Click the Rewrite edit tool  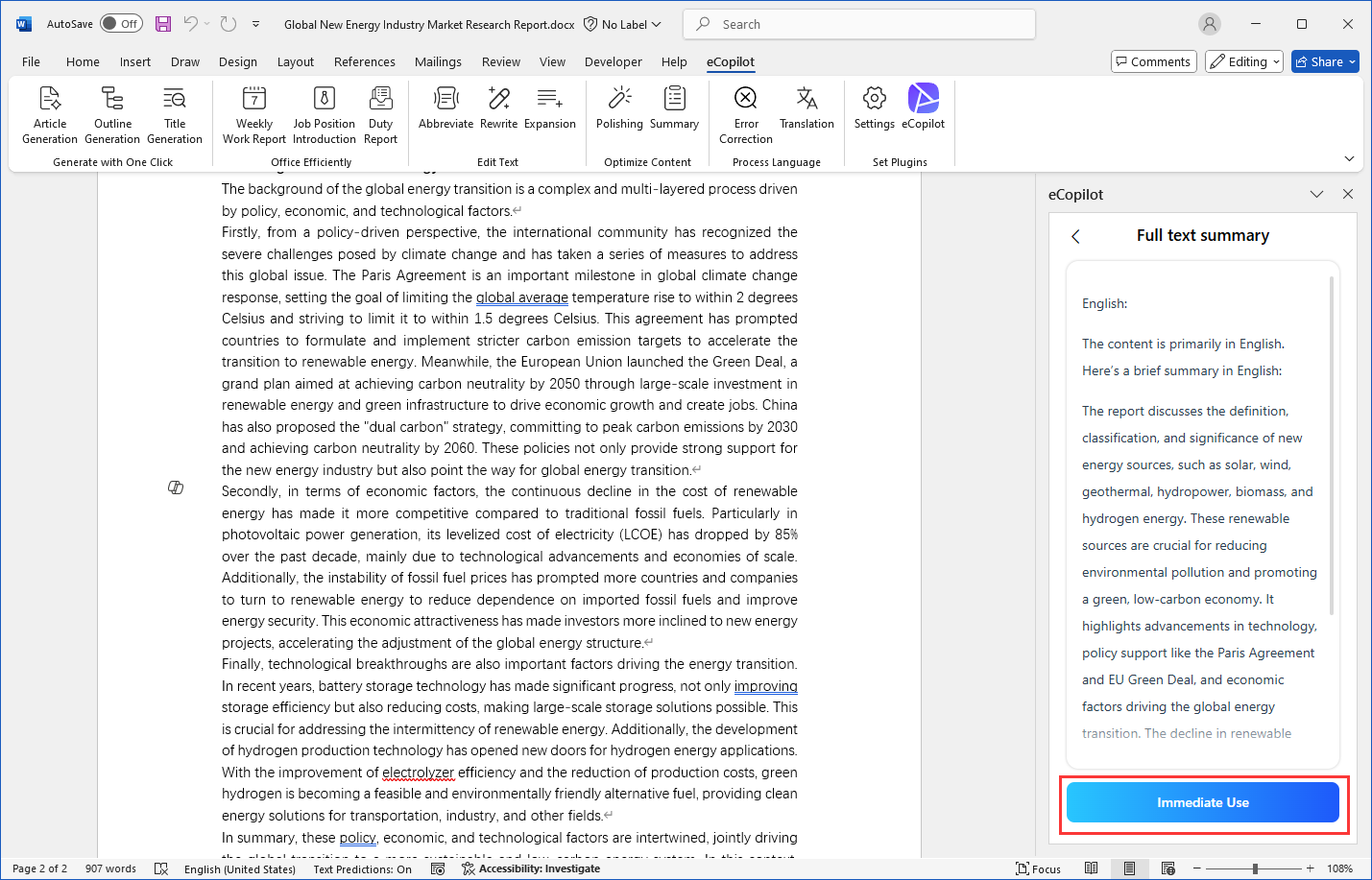pos(498,107)
